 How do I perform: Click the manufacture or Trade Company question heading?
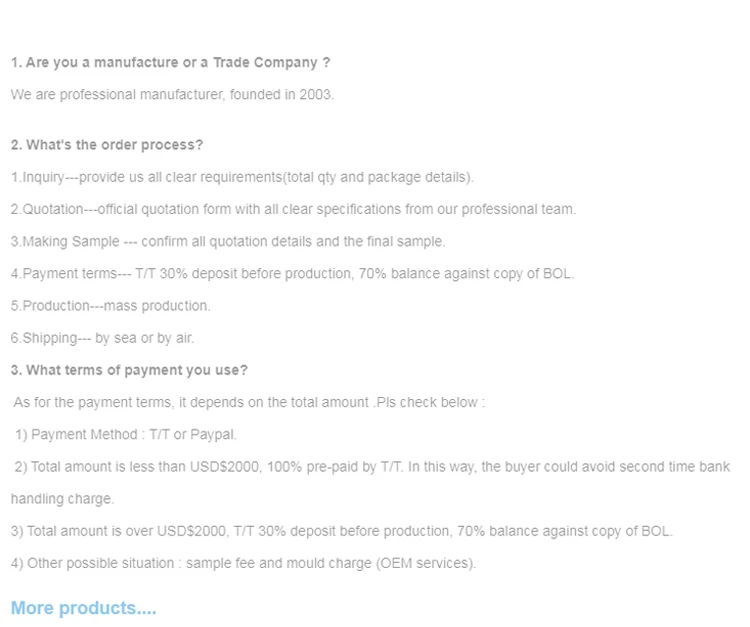170,63
